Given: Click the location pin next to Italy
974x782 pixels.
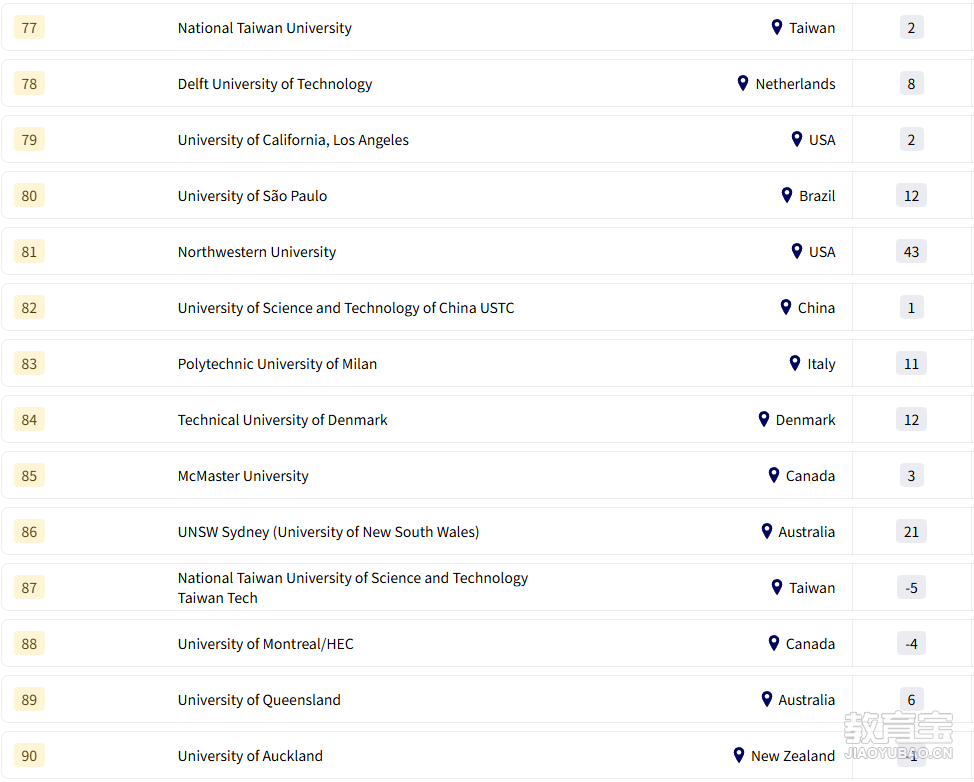Looking at the screenshot, I should 795,363.
